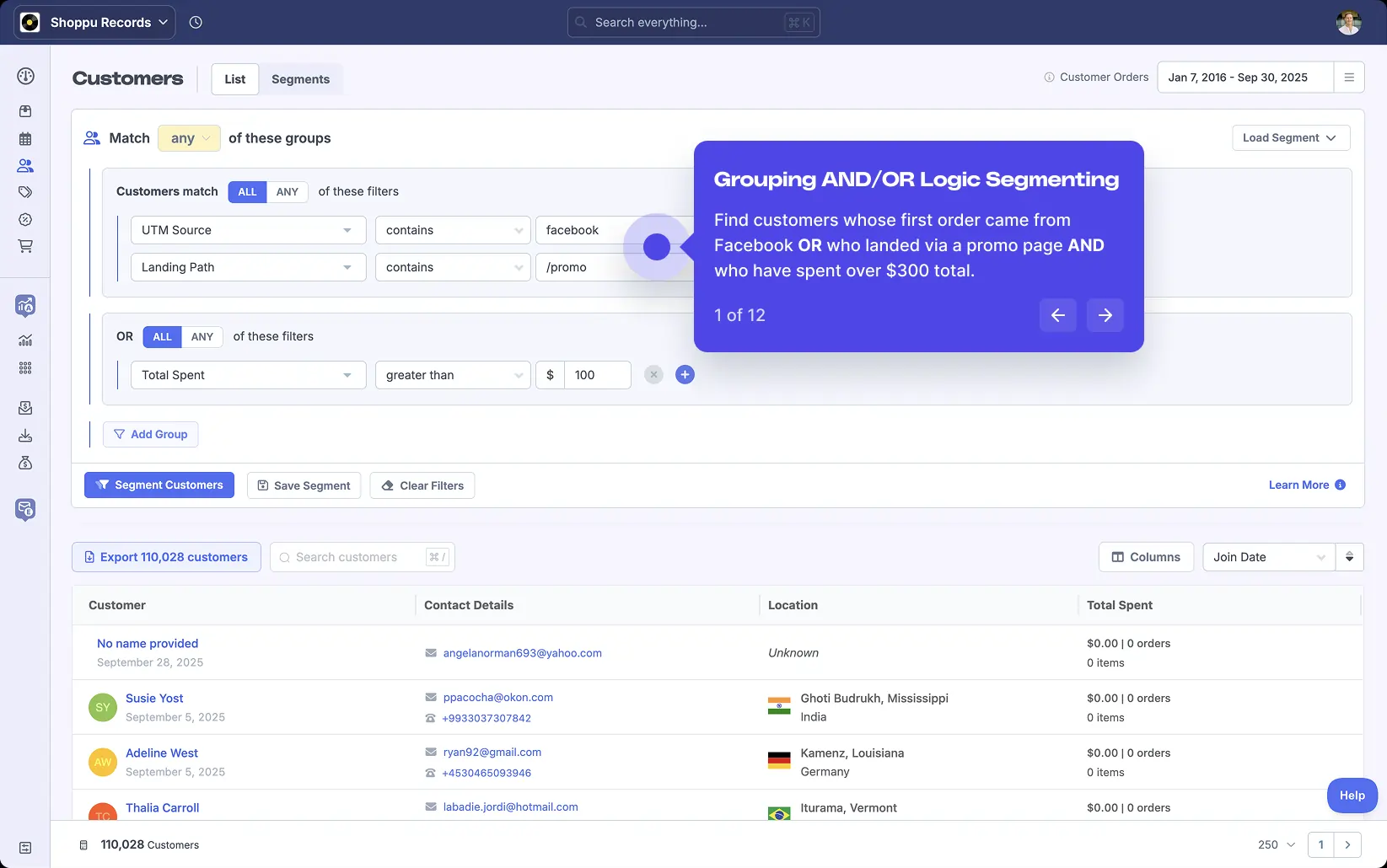Image resolution: width=1387 pixels, height=868 pixels.
Task: Set first filter group to match ANY
Action: point(287,191)
